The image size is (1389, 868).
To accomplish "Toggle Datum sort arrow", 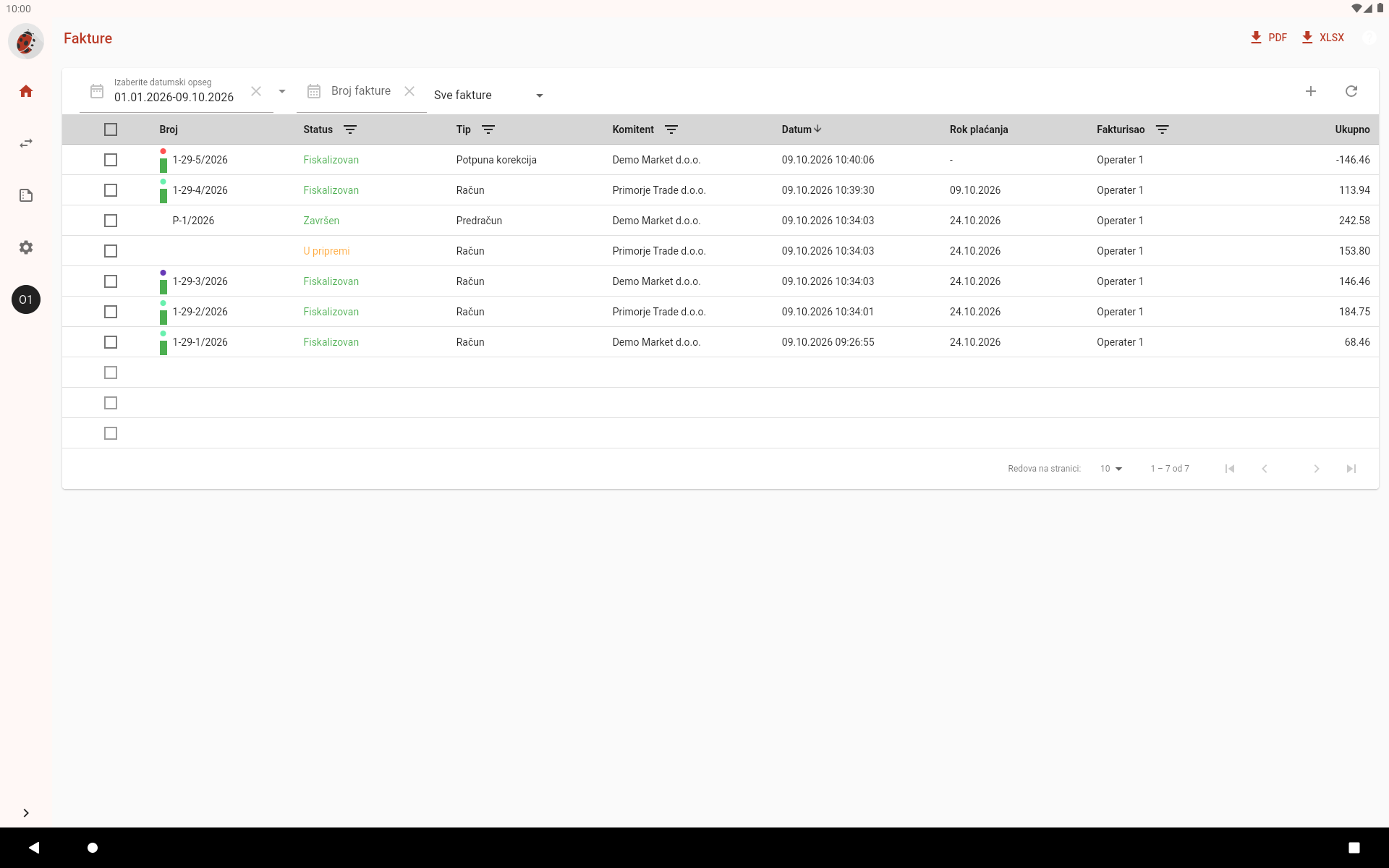I will (817, 129).
